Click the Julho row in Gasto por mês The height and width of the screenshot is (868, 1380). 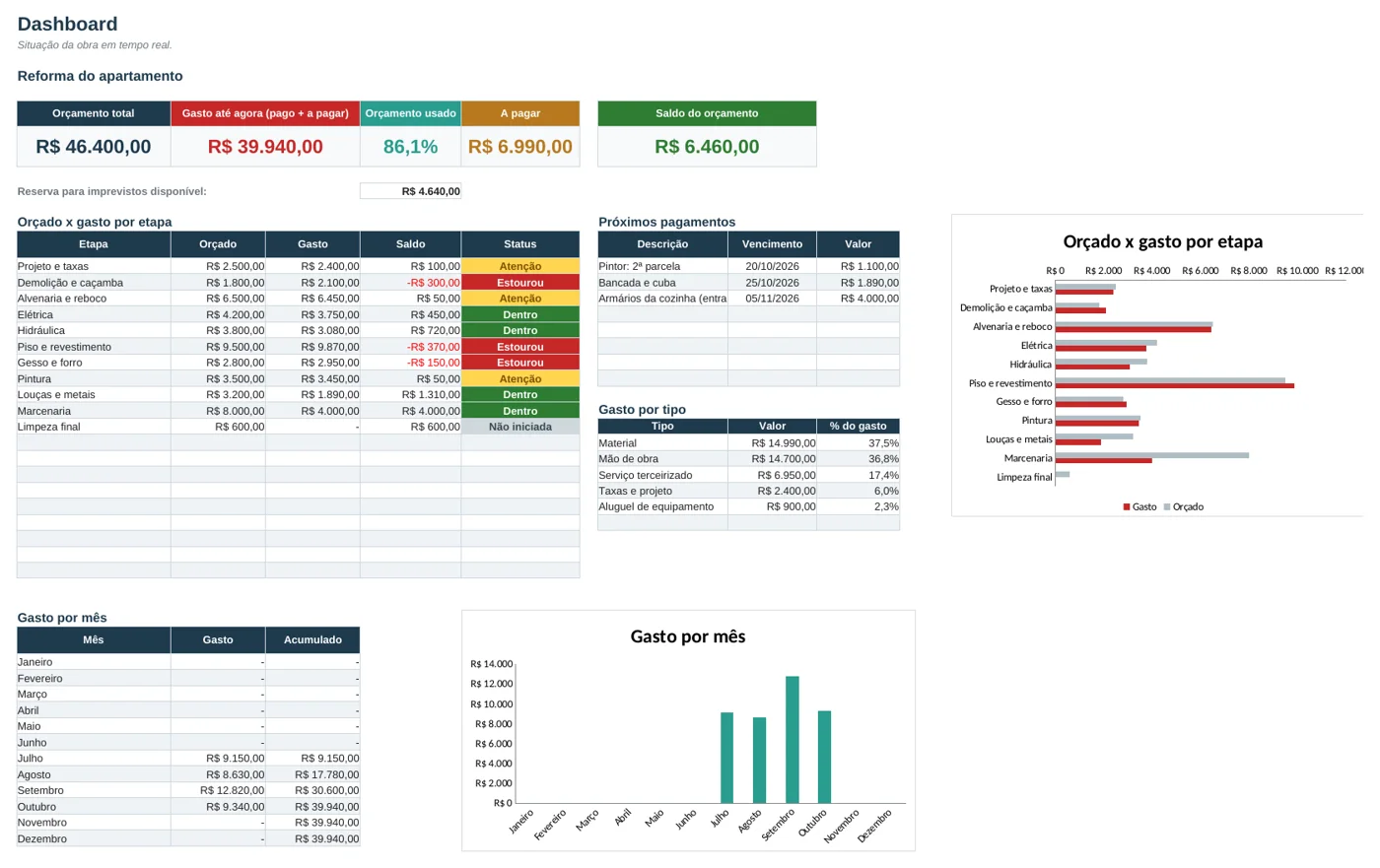click(x=188, y=759)
